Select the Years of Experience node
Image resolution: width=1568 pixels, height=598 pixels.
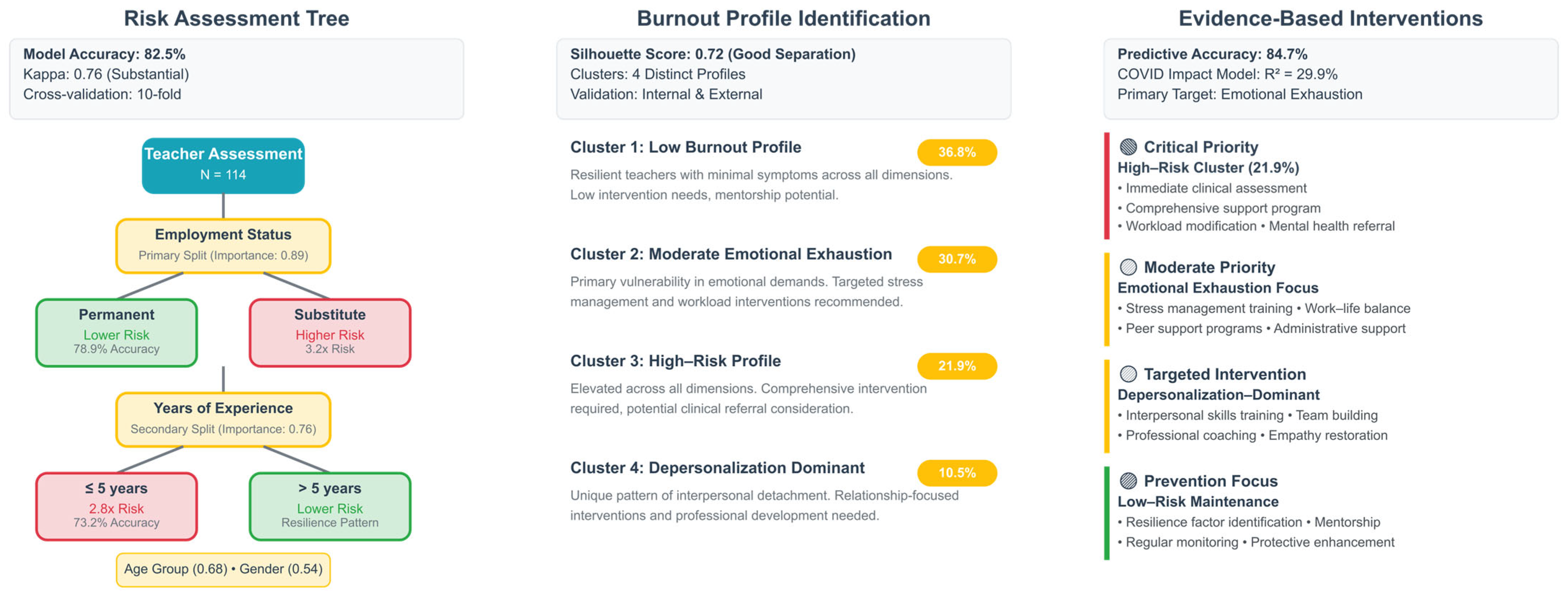[223, 420]
